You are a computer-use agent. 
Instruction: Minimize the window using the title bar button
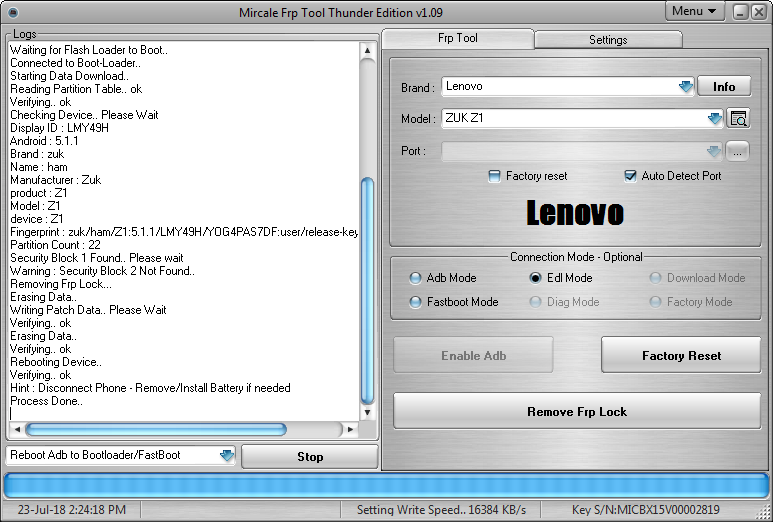coord(740,12)
